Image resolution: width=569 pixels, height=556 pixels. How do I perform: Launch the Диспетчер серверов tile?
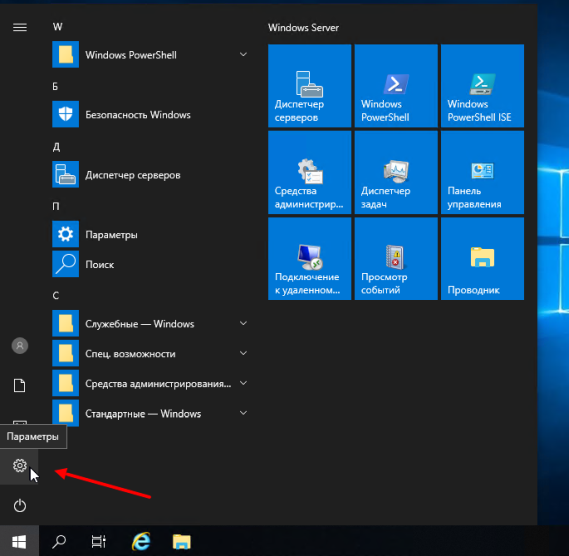310,86
